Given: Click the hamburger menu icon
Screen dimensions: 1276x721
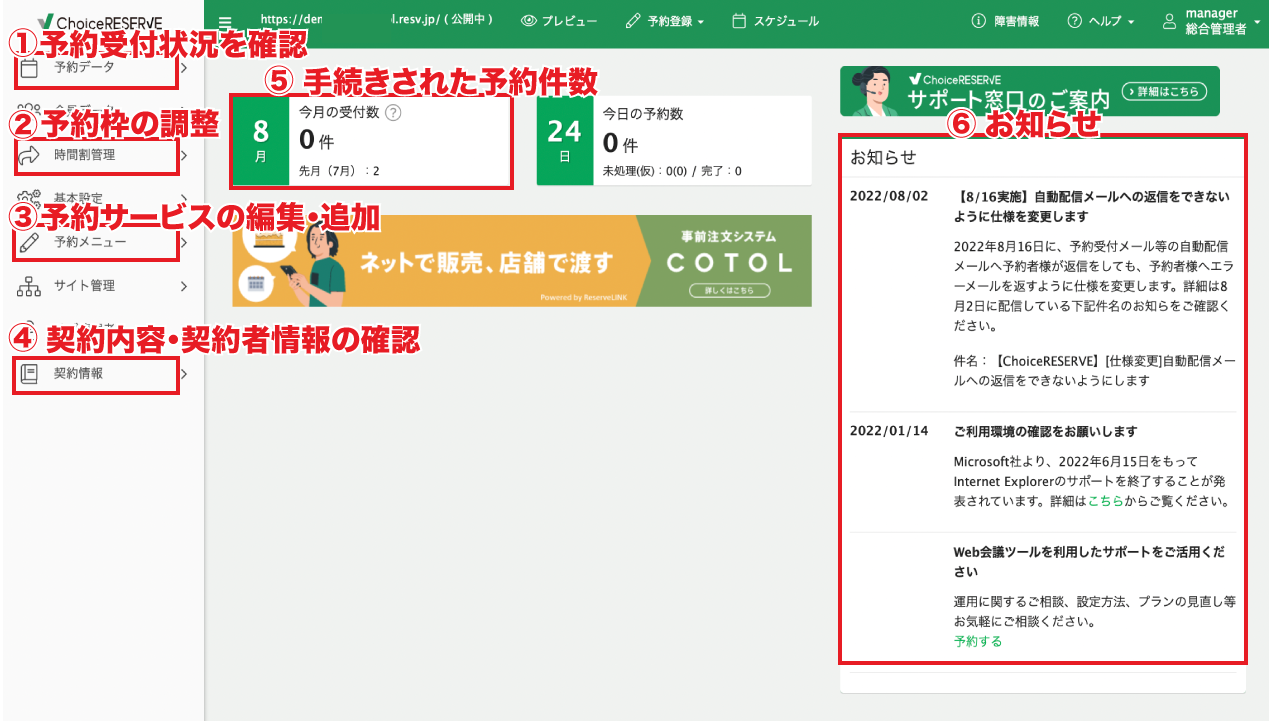Looking at the screenshot, I should pyautogui.click(x=224, y=22).
